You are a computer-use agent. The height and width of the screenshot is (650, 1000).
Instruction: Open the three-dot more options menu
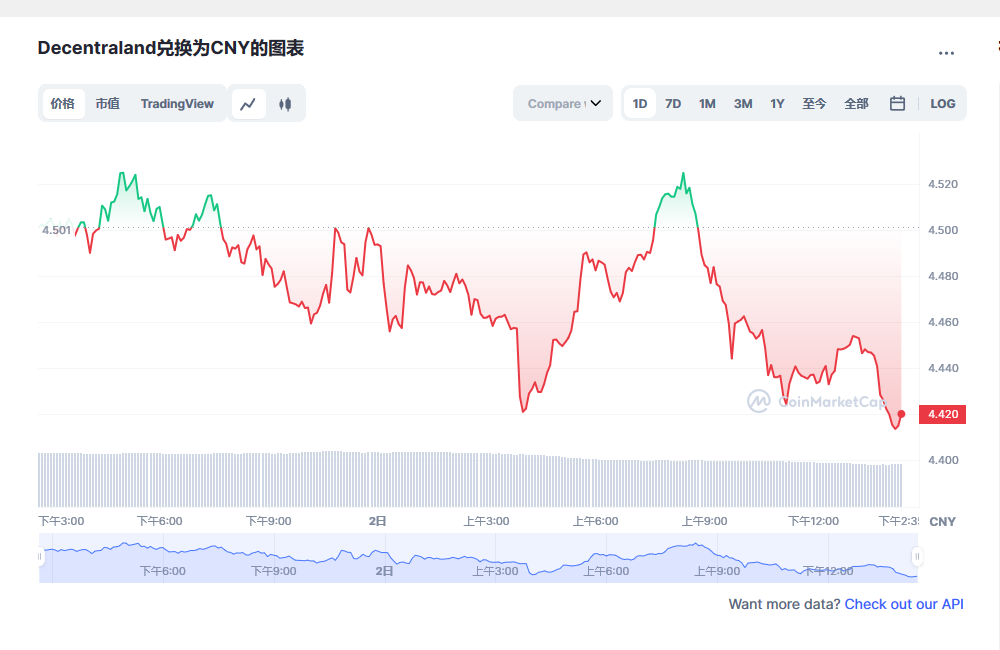946,53
